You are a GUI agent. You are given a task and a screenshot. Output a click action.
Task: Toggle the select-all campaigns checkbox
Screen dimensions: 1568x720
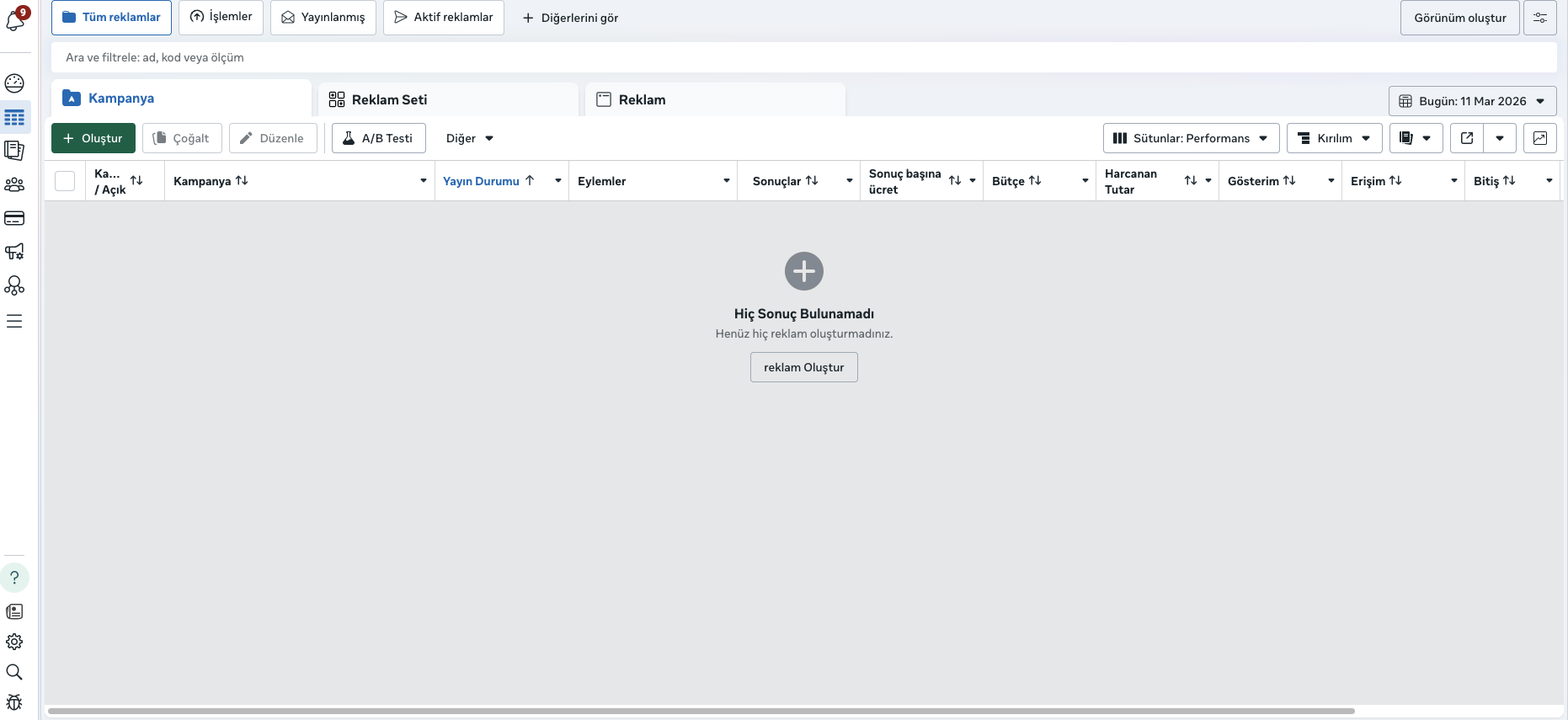pos(65,181)
